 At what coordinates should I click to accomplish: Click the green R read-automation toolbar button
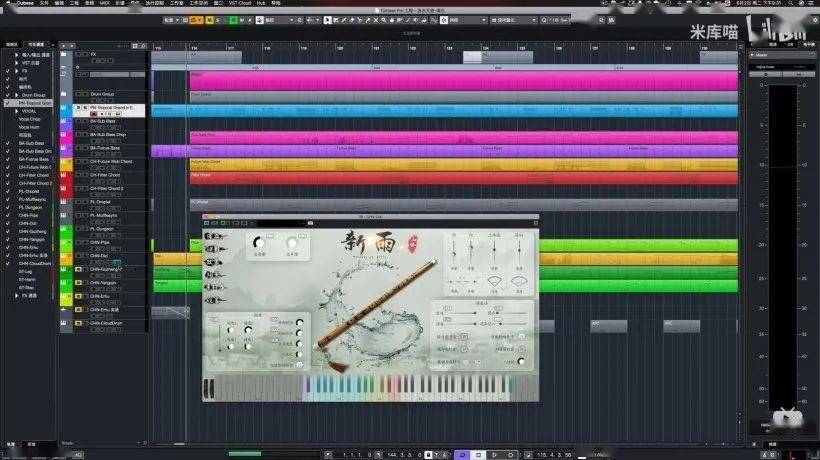click(233, 20)
